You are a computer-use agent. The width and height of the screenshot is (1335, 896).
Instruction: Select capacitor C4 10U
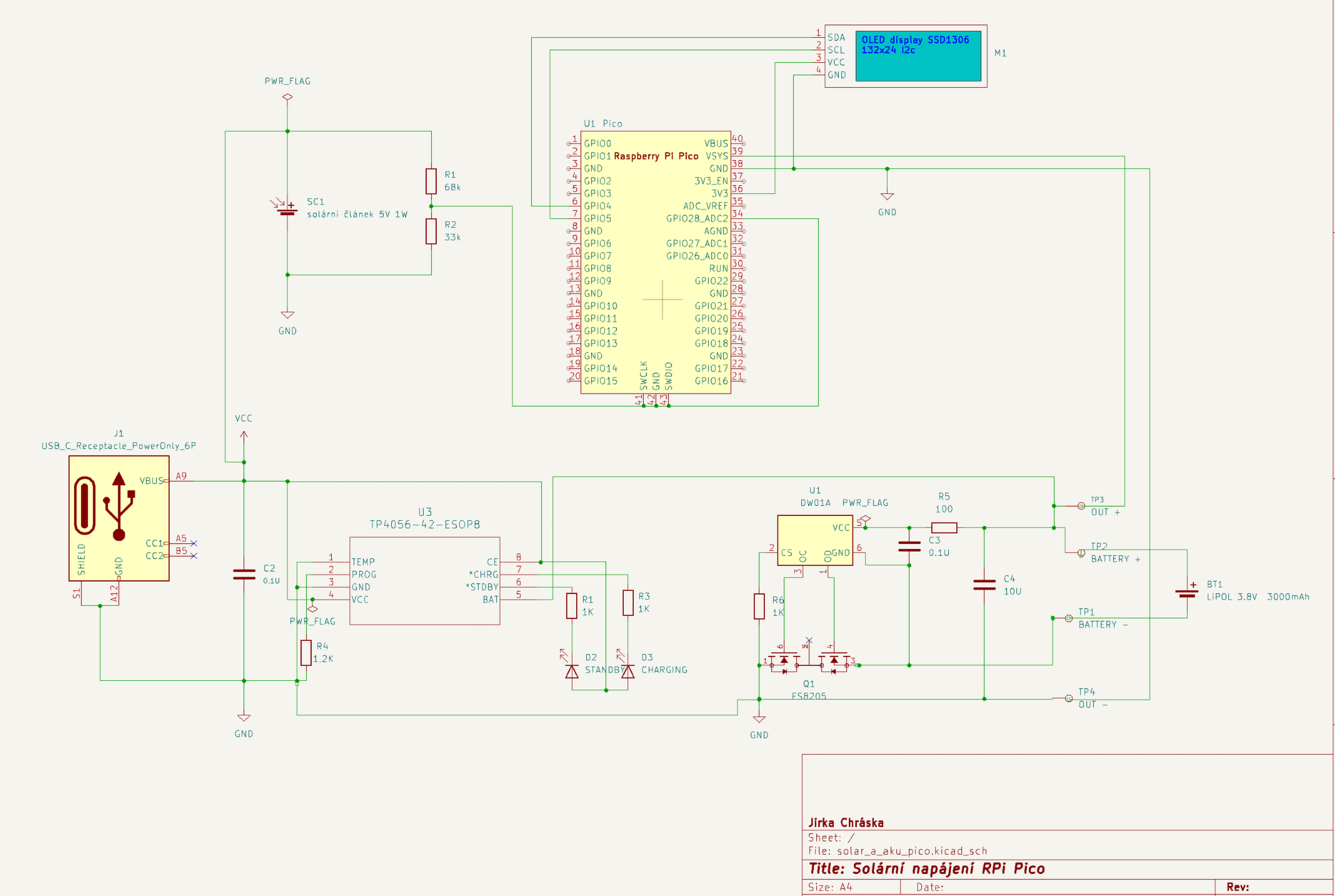984,584
